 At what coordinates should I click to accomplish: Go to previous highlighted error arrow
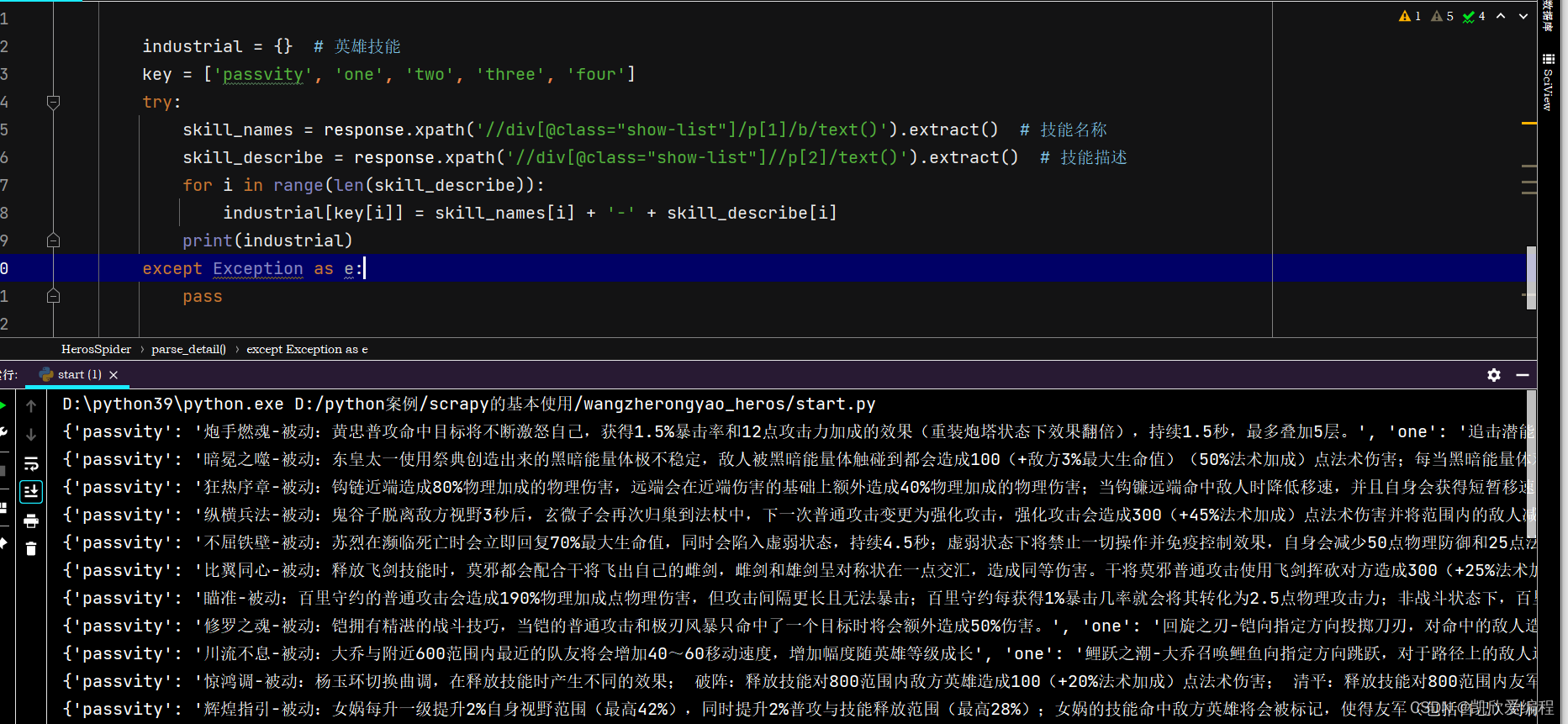1501,16
